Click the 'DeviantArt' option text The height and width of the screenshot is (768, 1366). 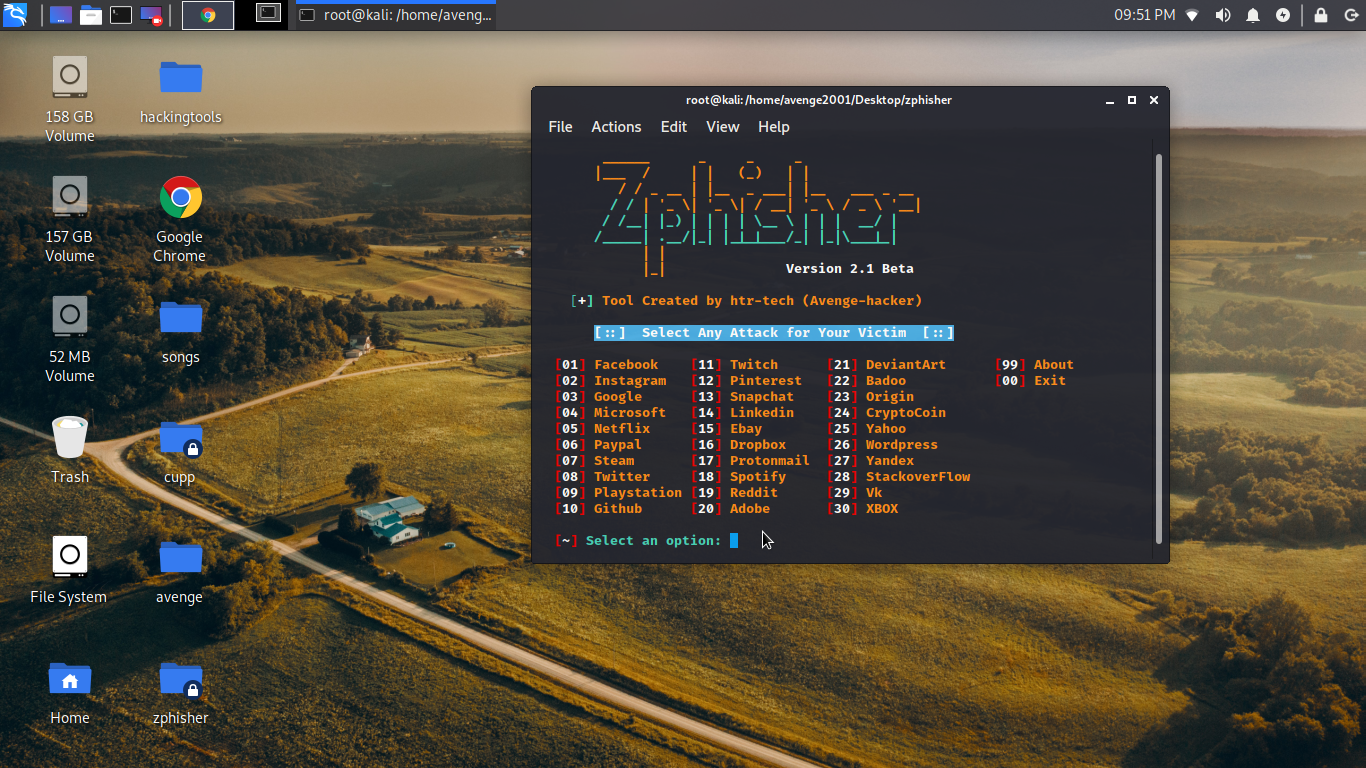(906, 365)
